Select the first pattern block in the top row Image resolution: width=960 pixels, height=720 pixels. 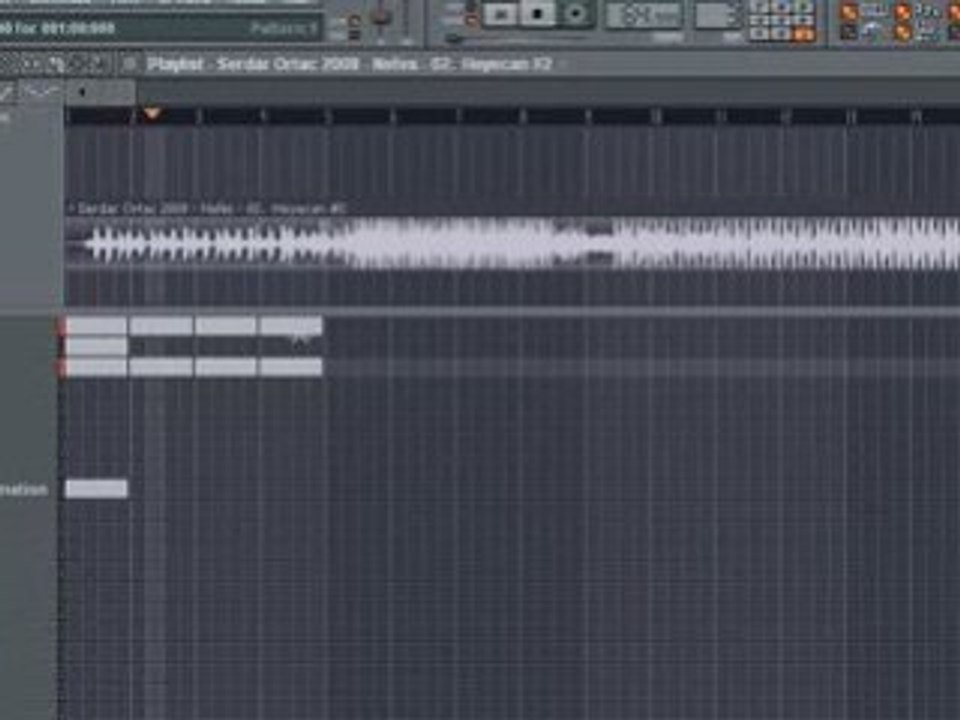point(96,326)
